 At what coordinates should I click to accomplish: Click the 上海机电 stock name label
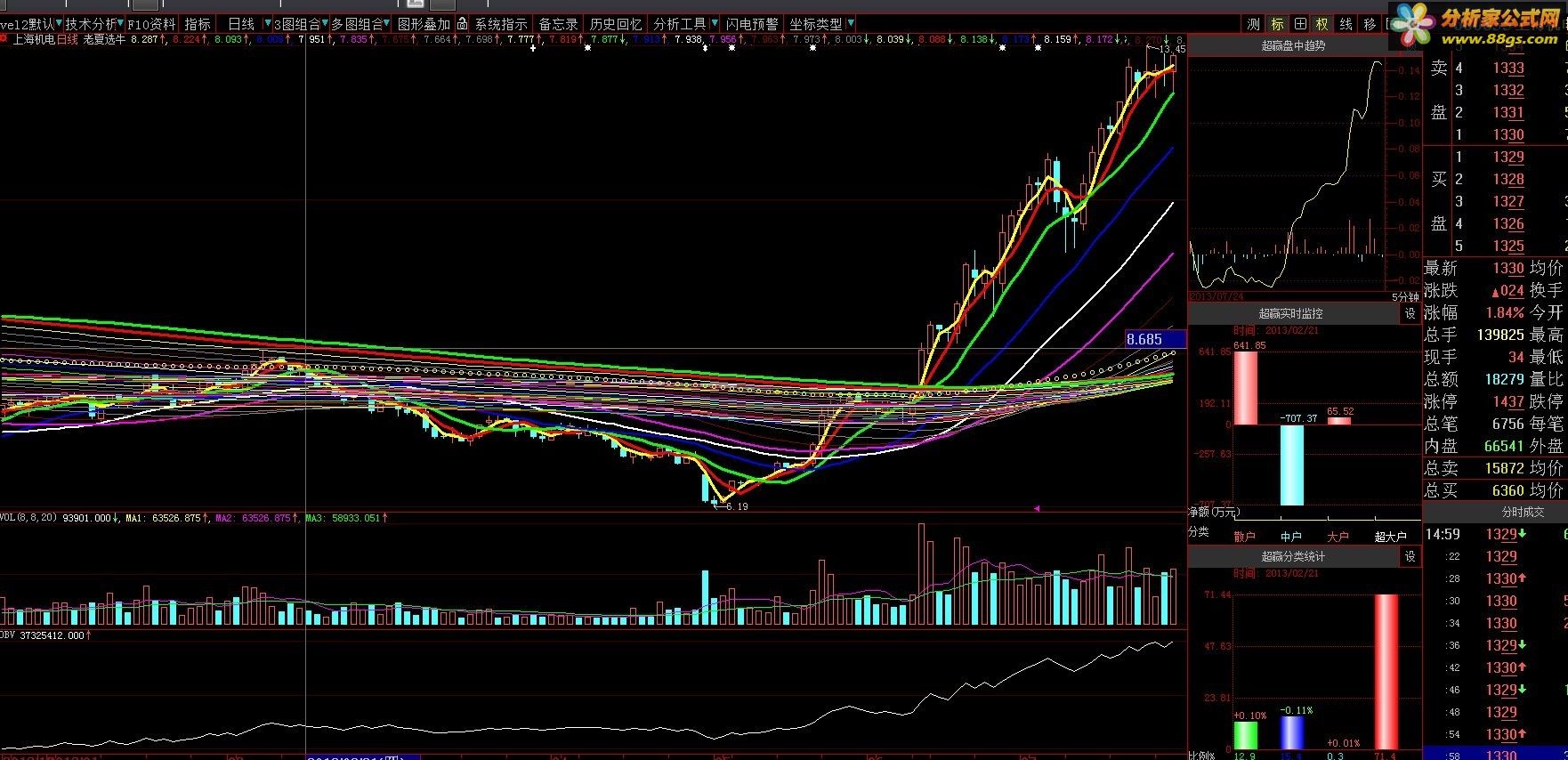[x=34, y=39]
